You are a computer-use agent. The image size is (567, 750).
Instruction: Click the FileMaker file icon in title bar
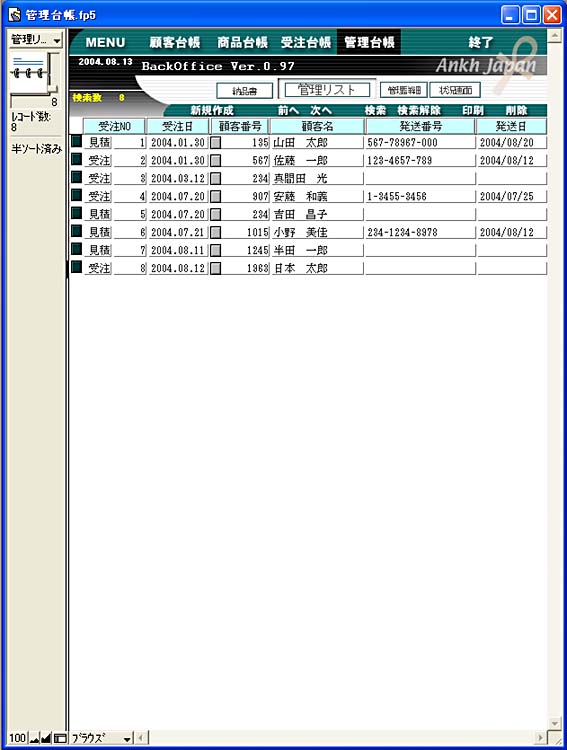[15, 15]
